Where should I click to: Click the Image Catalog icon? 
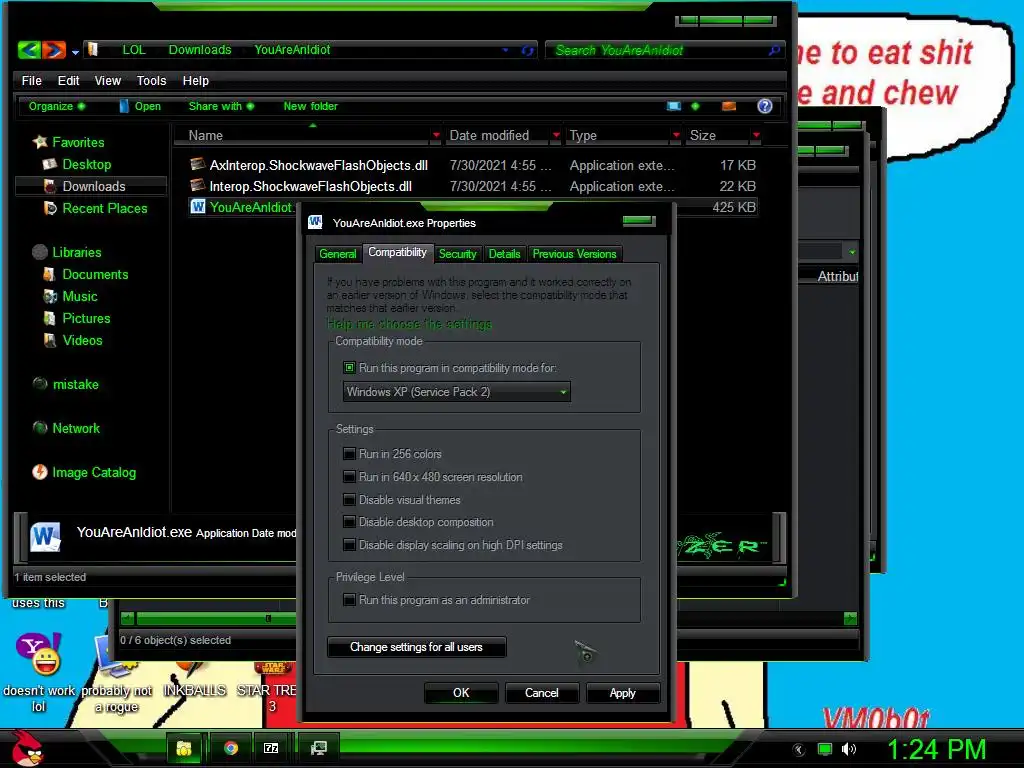coord(40,472)
